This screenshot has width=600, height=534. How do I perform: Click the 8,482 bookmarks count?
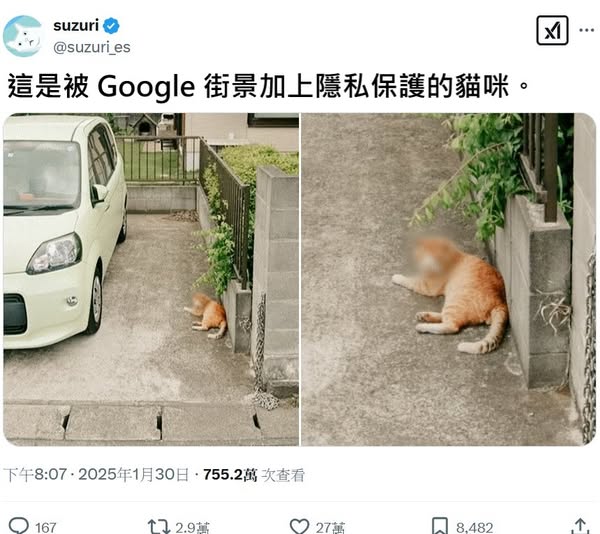coord(474,527)
